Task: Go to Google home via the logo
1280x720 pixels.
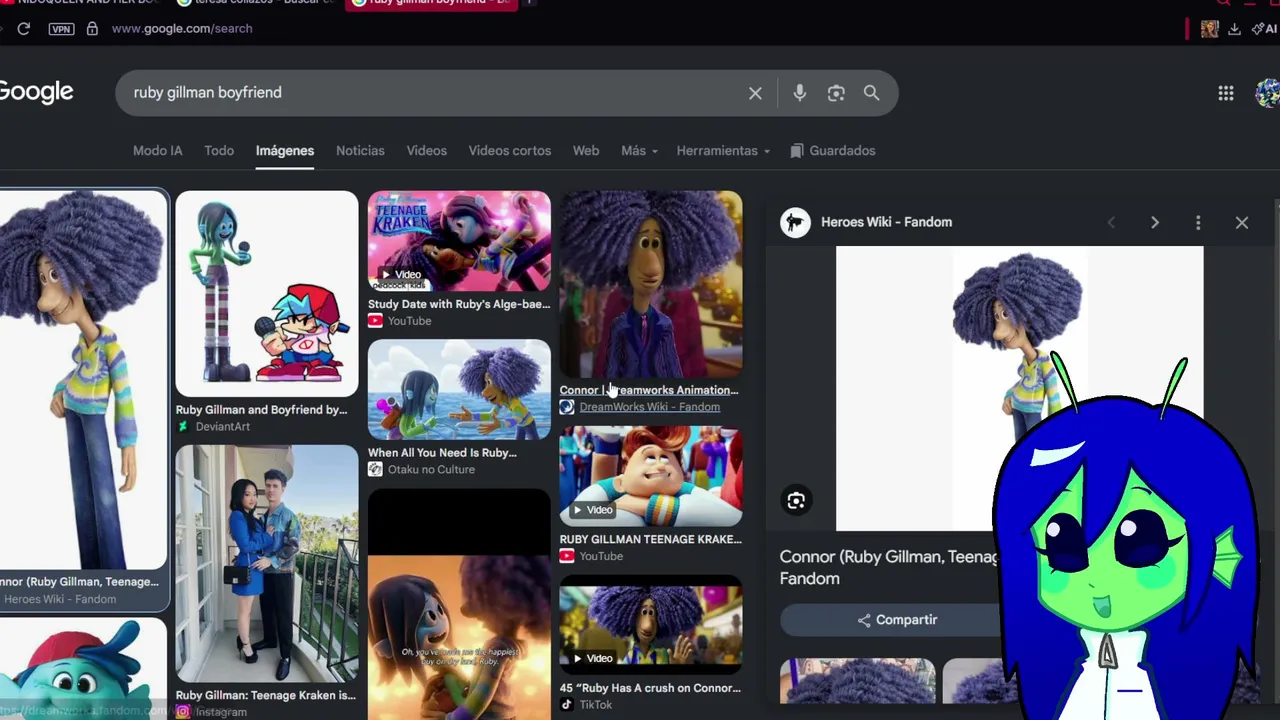Action: point(37,92)
